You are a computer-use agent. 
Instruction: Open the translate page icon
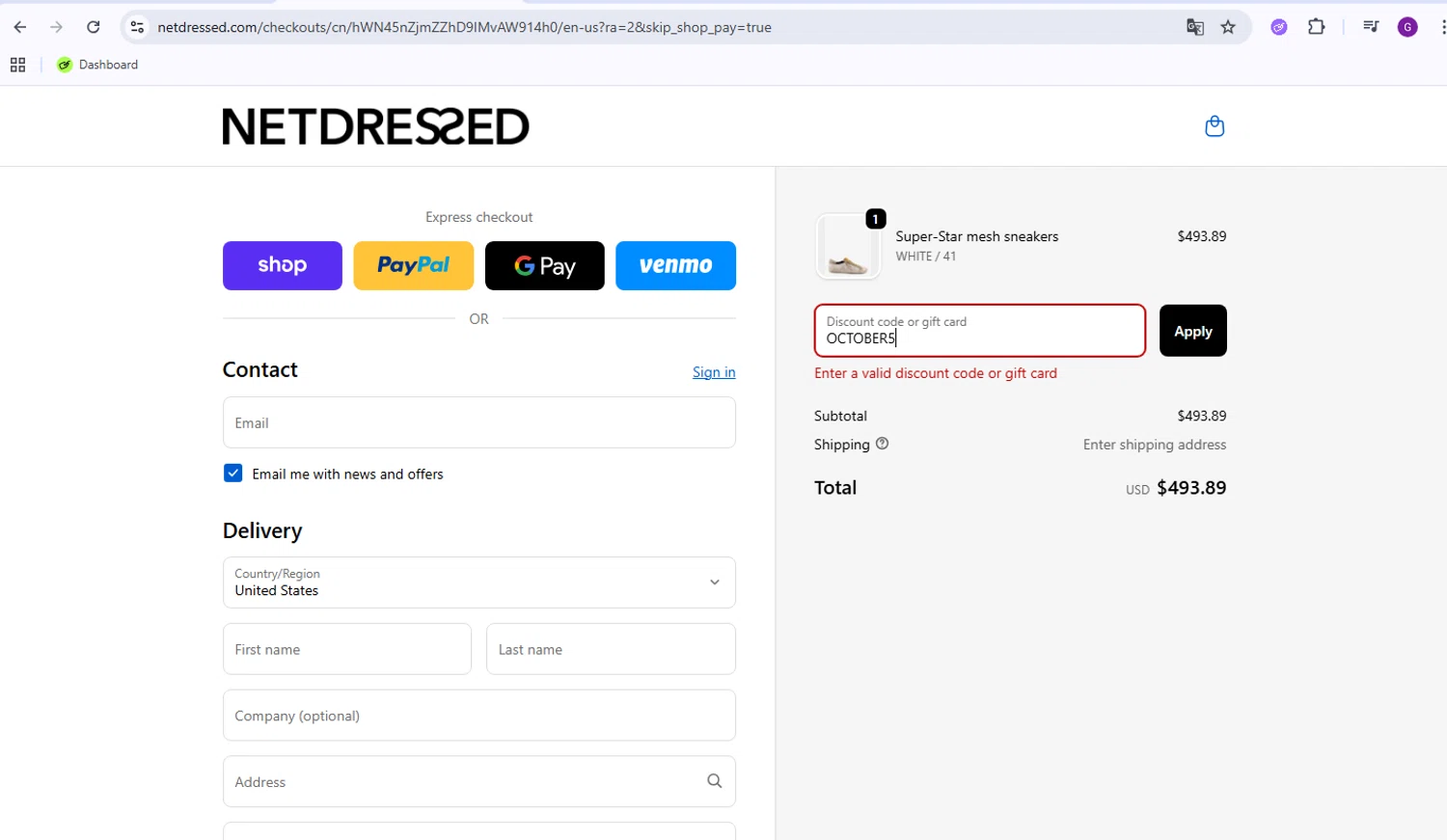coord(1195,27)
